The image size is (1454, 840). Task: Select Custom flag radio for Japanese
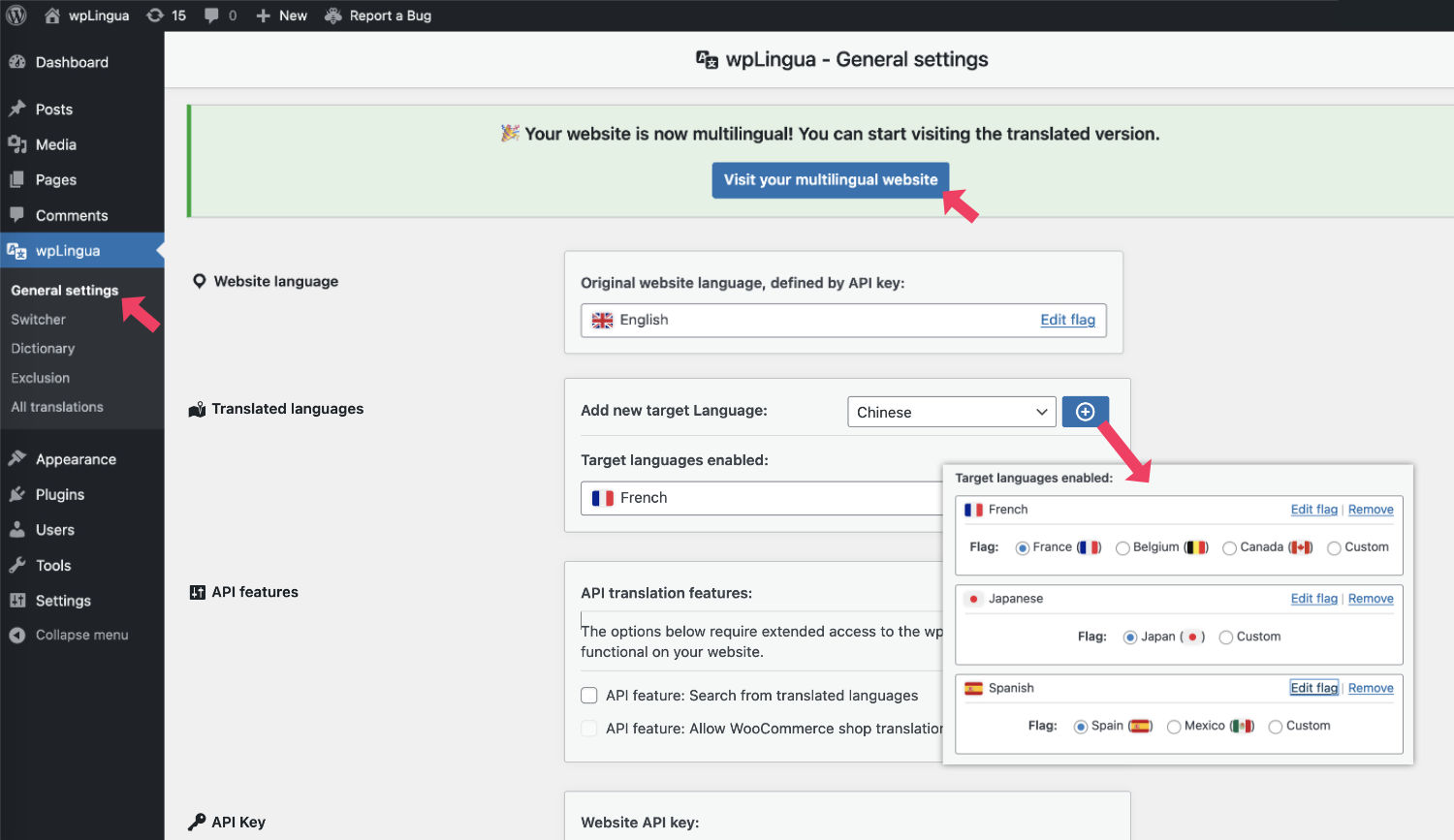pyautogui.click(x=1226, y=638)
